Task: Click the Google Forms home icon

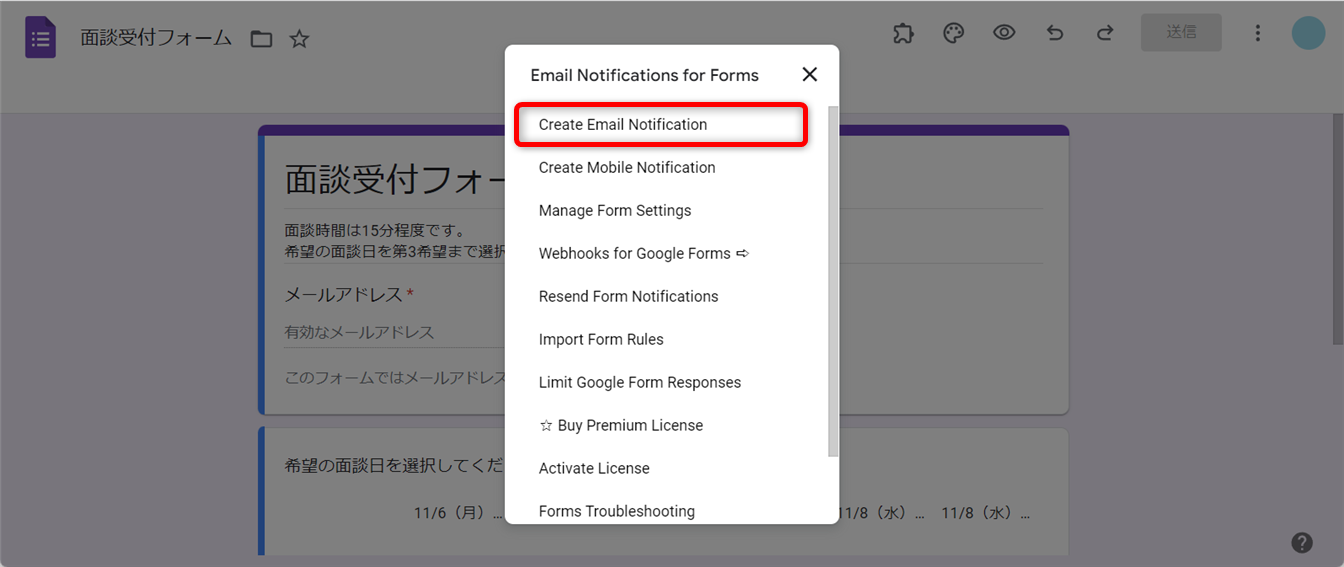Action: point(40,38)
